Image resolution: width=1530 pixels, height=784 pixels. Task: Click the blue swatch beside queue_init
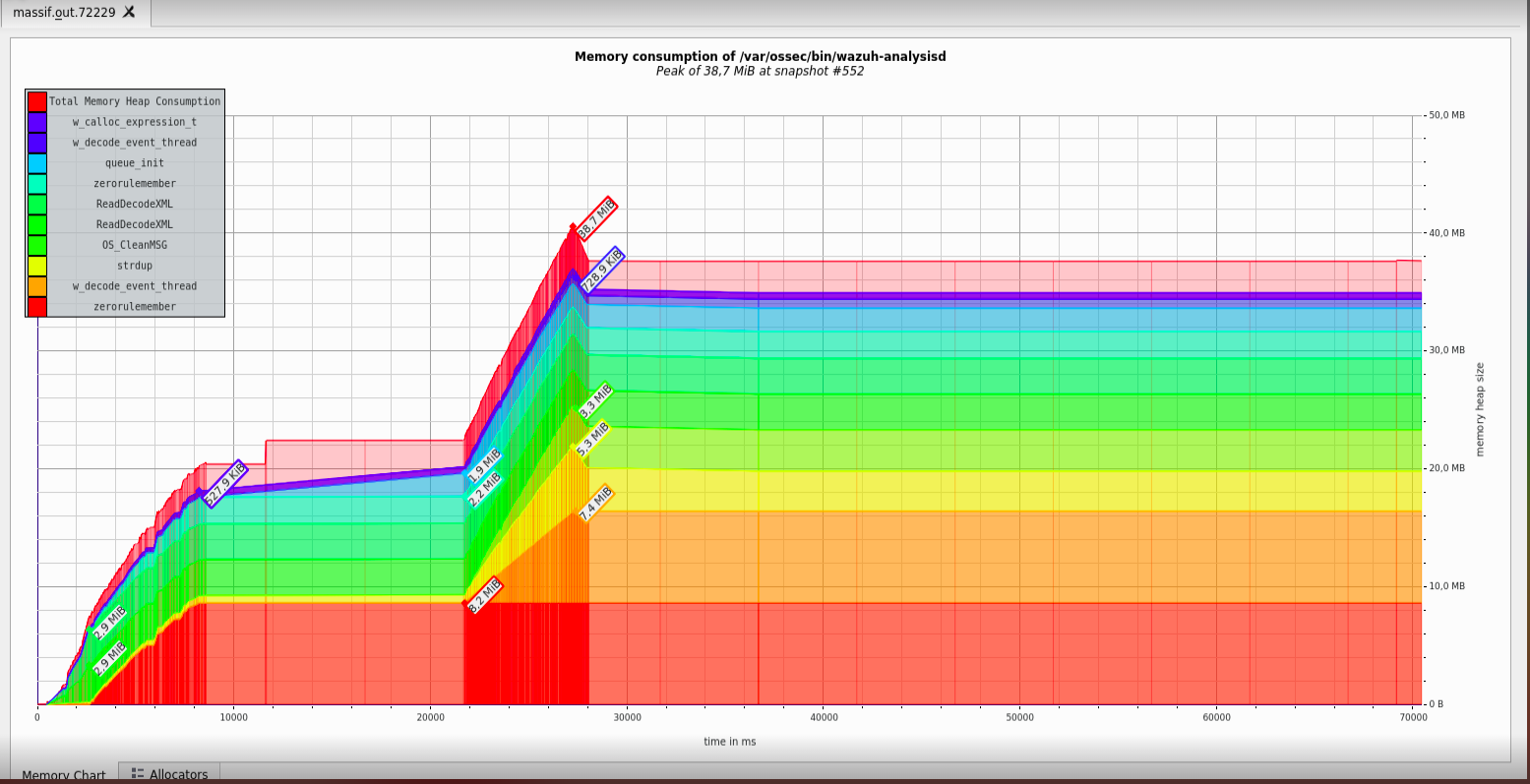pyautogui.click(x=36, y=163)
